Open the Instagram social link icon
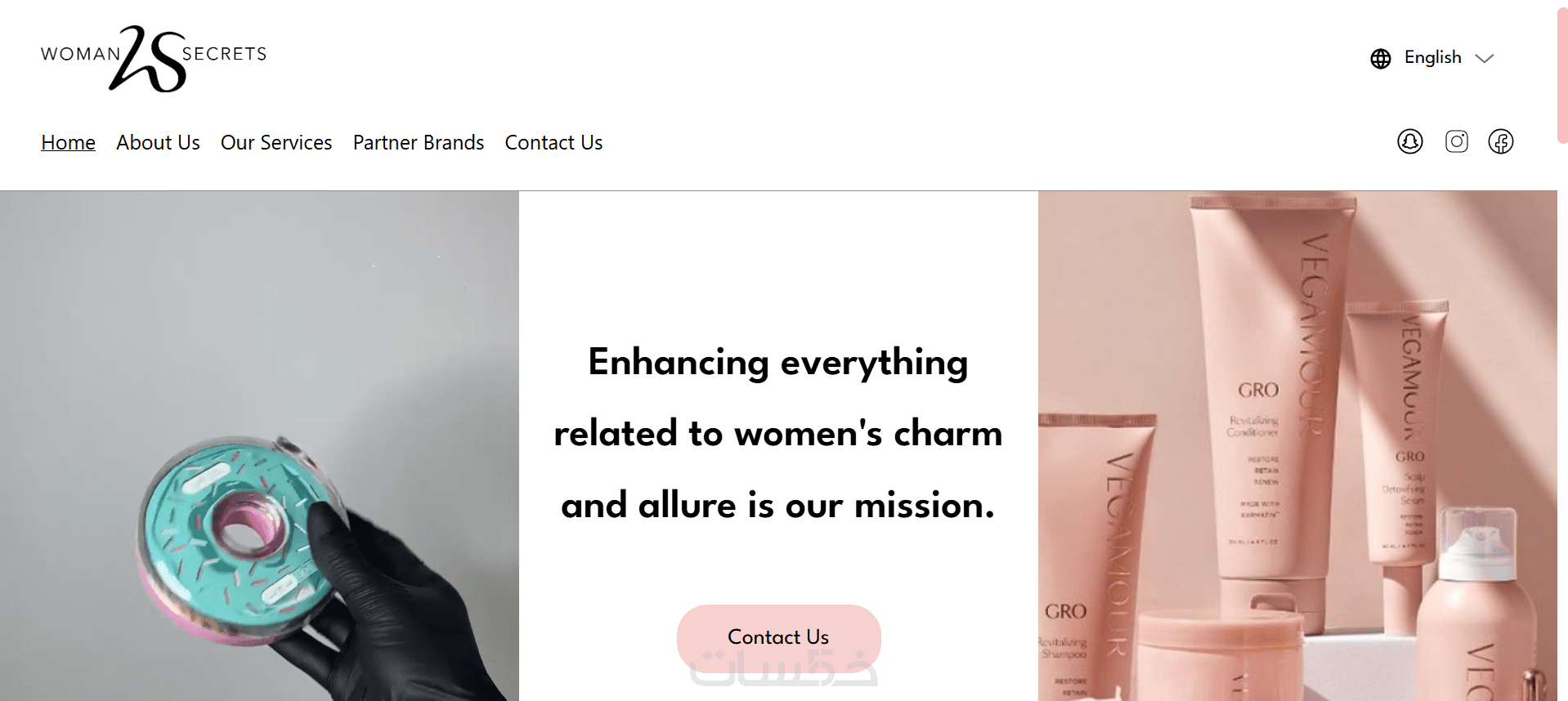This screenshot has height=701, width=1568. (x=1456, y=141)
